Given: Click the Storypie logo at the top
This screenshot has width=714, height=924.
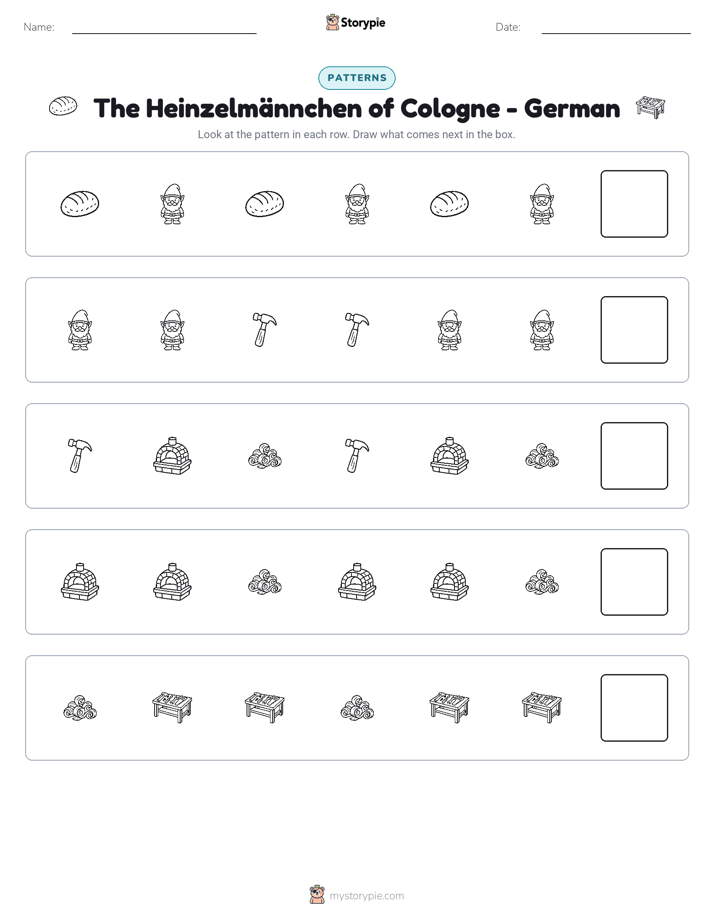Looking at the screenshot, I should (x=355, y=22).
